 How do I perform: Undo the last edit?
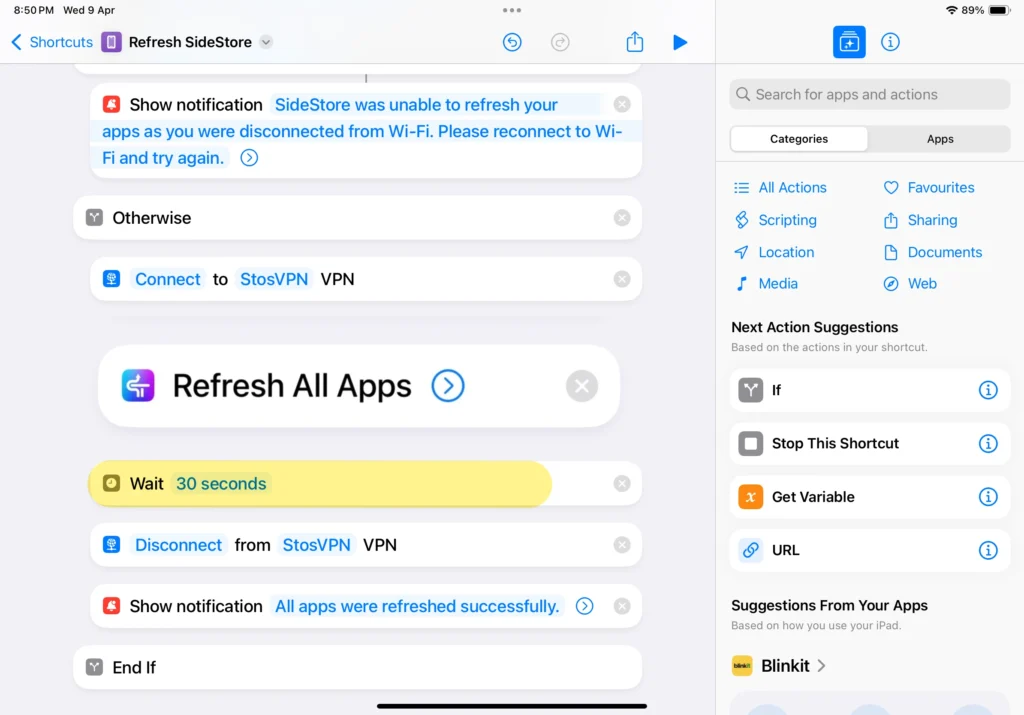click(512, 42)
